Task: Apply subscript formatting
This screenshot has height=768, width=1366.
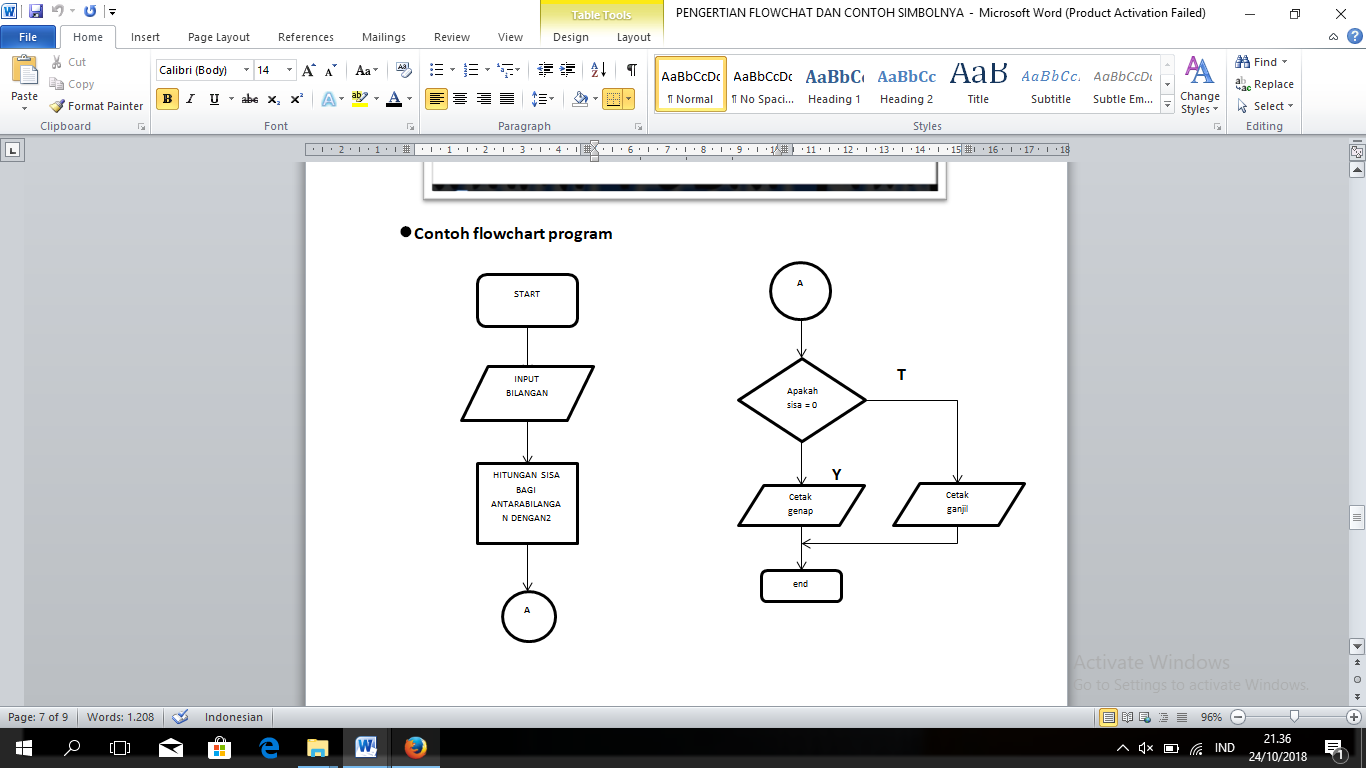Action: 273,100
